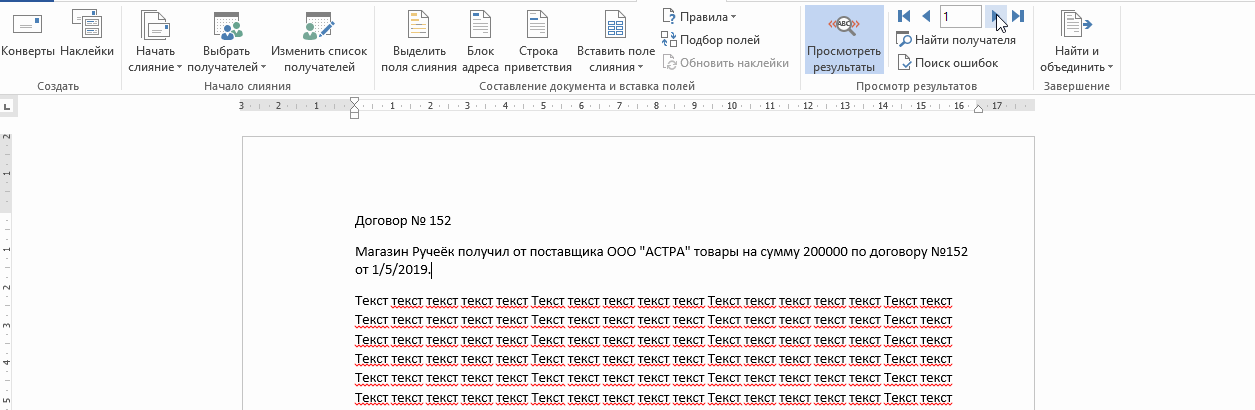
Task: Go to first record arrow
Action: 904,16
